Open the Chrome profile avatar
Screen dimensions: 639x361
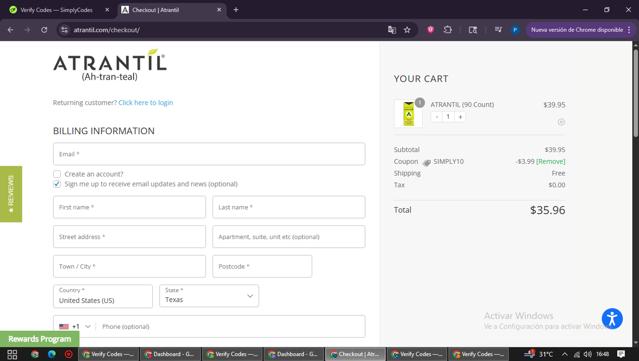point(515,30)
